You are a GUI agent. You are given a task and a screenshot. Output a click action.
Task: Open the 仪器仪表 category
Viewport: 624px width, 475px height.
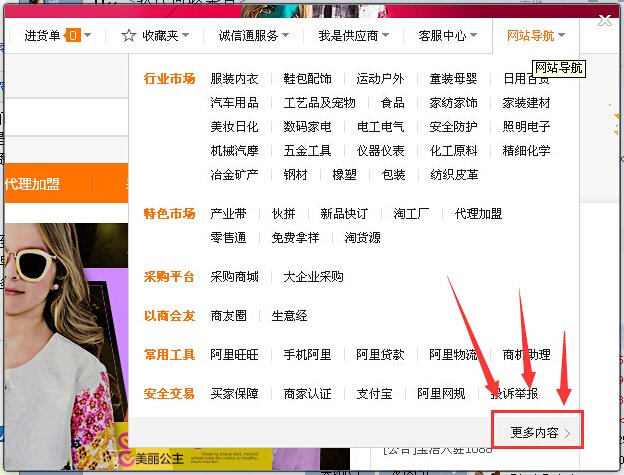coord(380,150)
